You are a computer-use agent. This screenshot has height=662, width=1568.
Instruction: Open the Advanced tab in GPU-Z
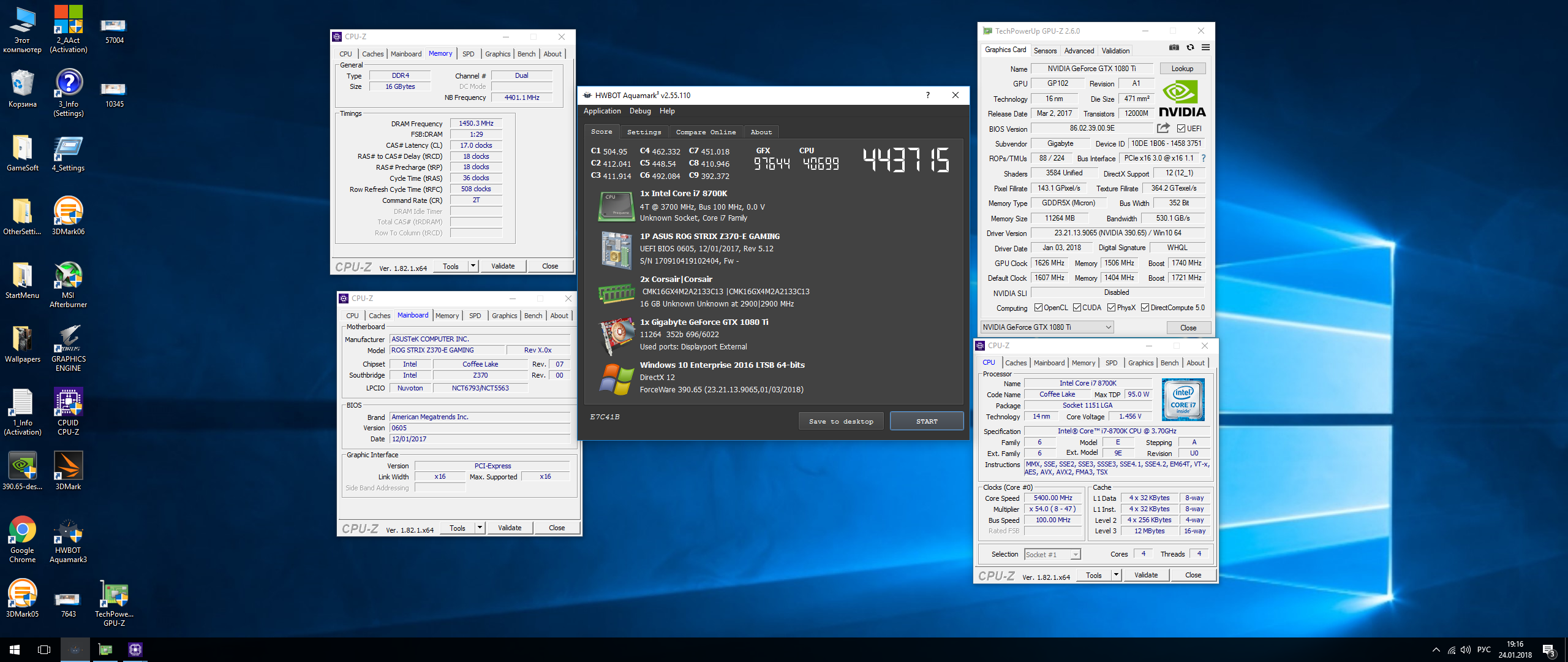click(1079, 51)
